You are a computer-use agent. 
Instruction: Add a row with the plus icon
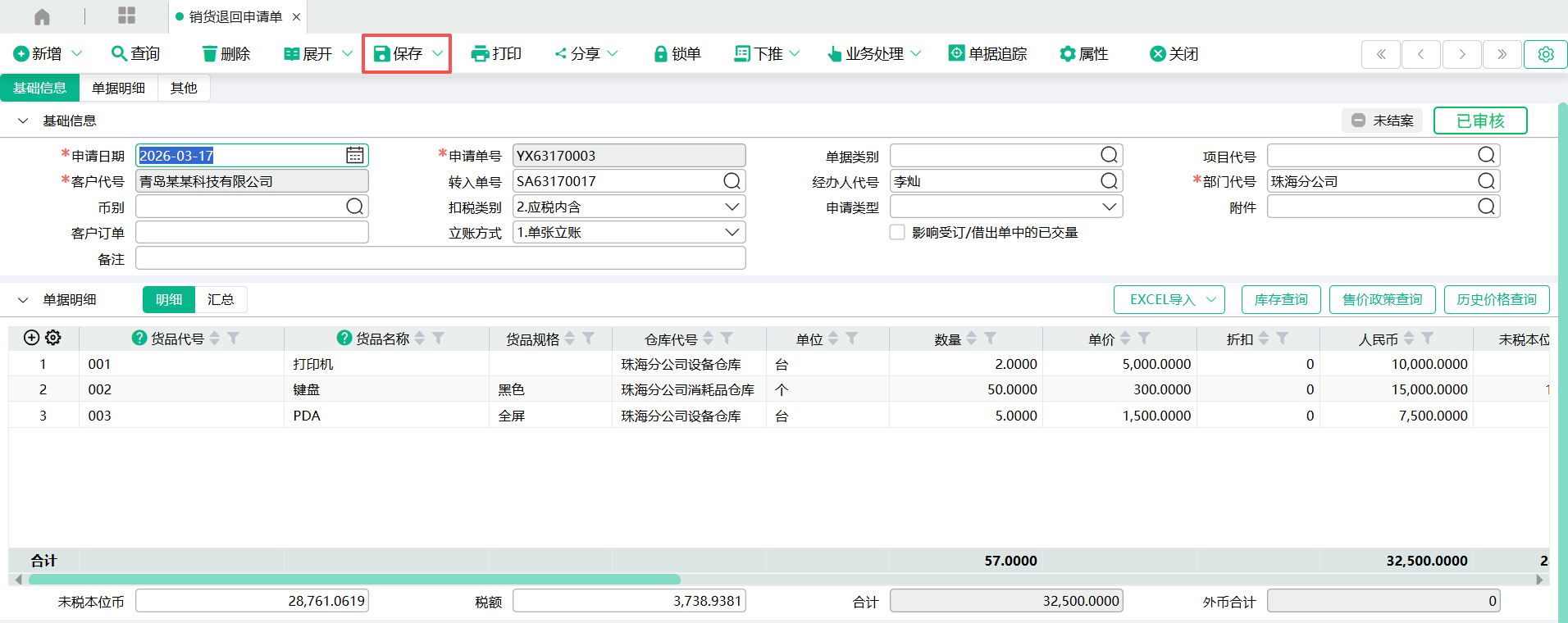[x=32, y=338]
